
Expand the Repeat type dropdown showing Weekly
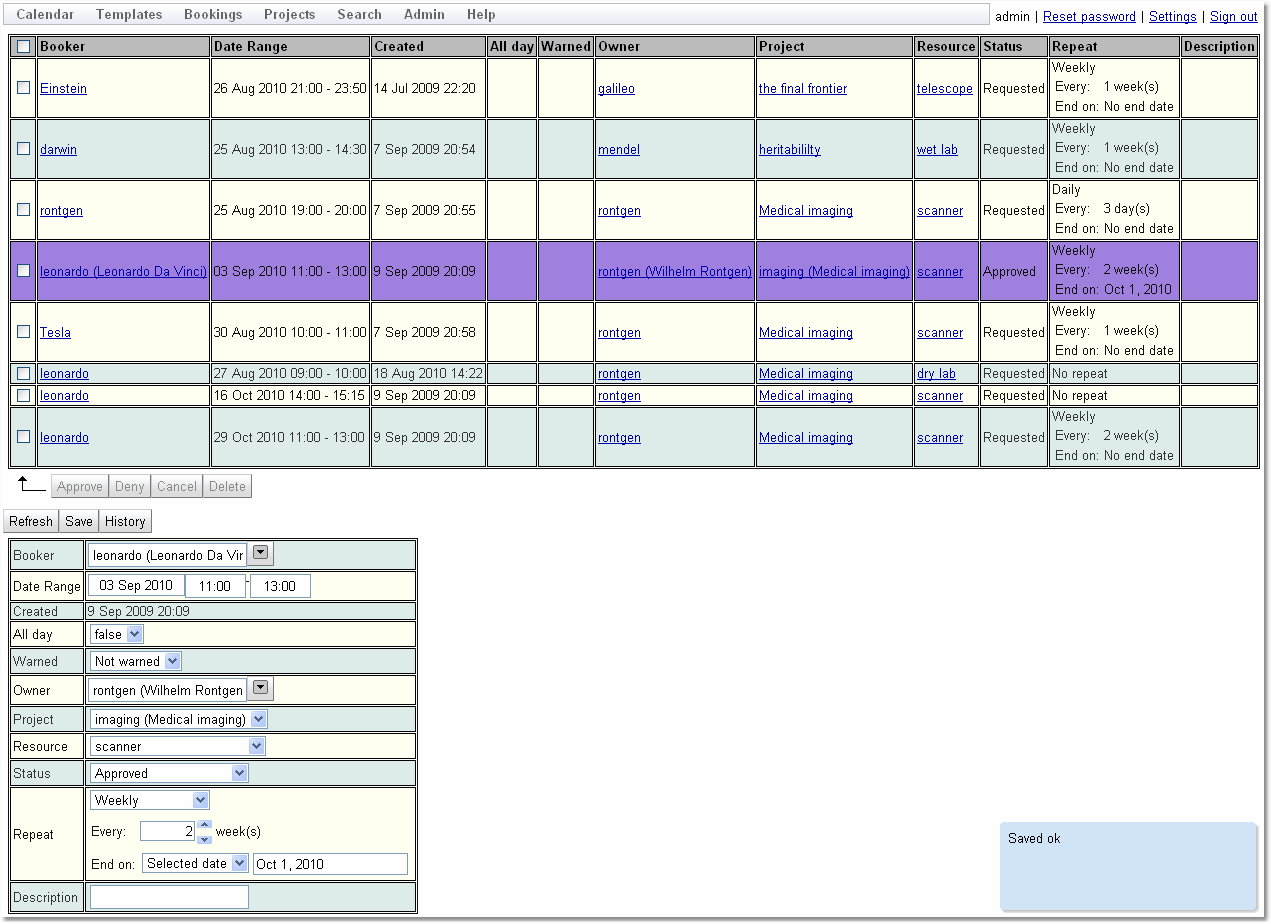pos(200,800)
